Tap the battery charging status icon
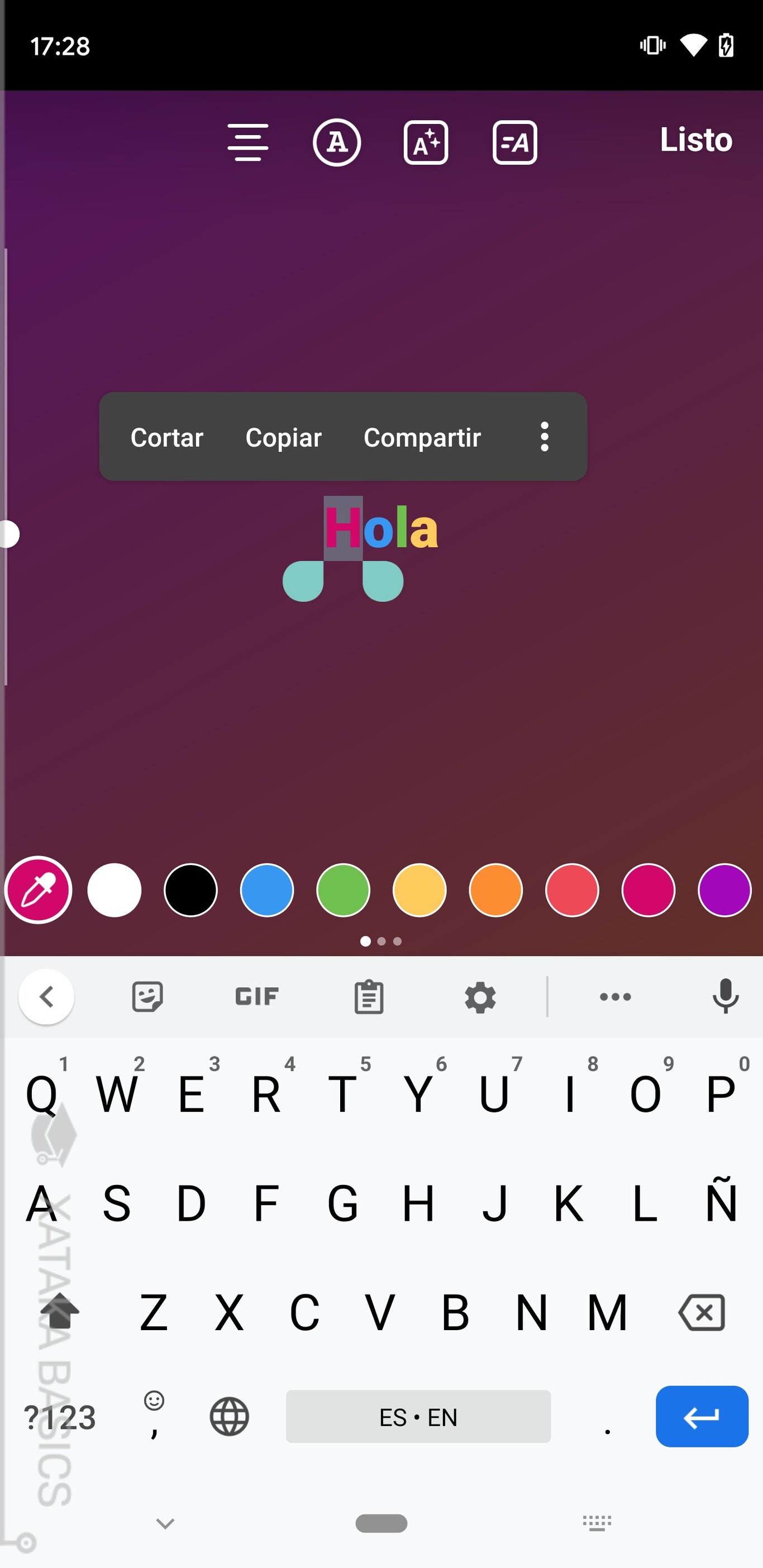 tap(726, 45)
